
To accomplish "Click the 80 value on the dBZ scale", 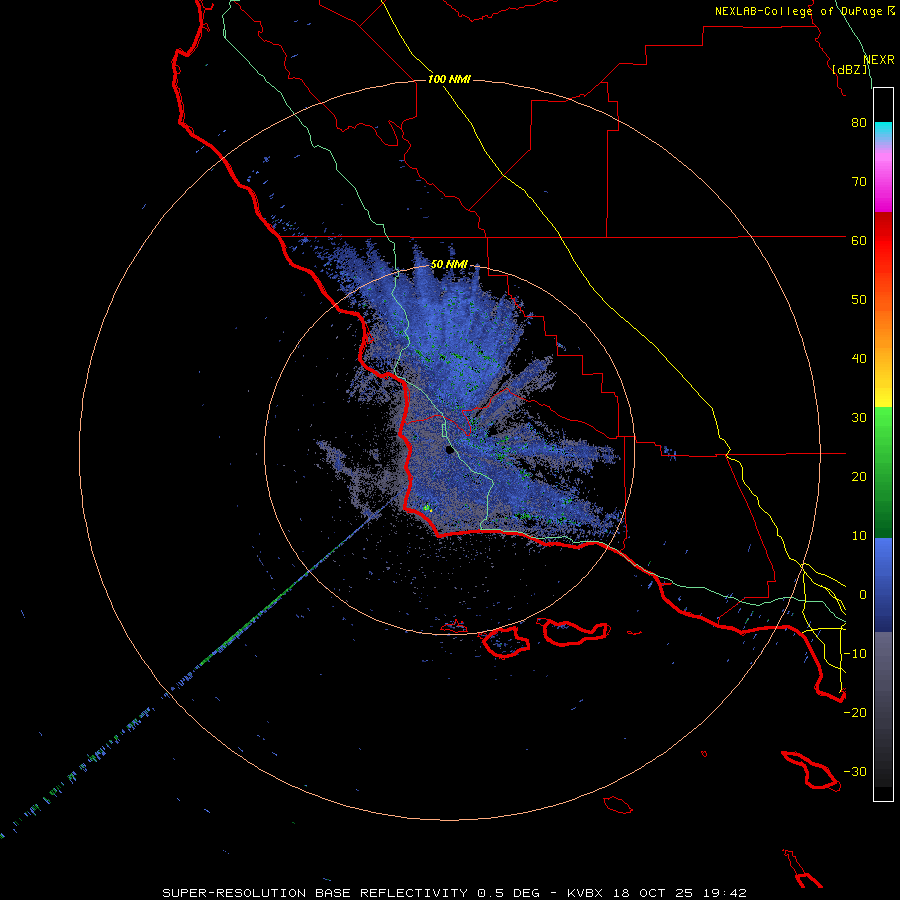I will 859,123.
